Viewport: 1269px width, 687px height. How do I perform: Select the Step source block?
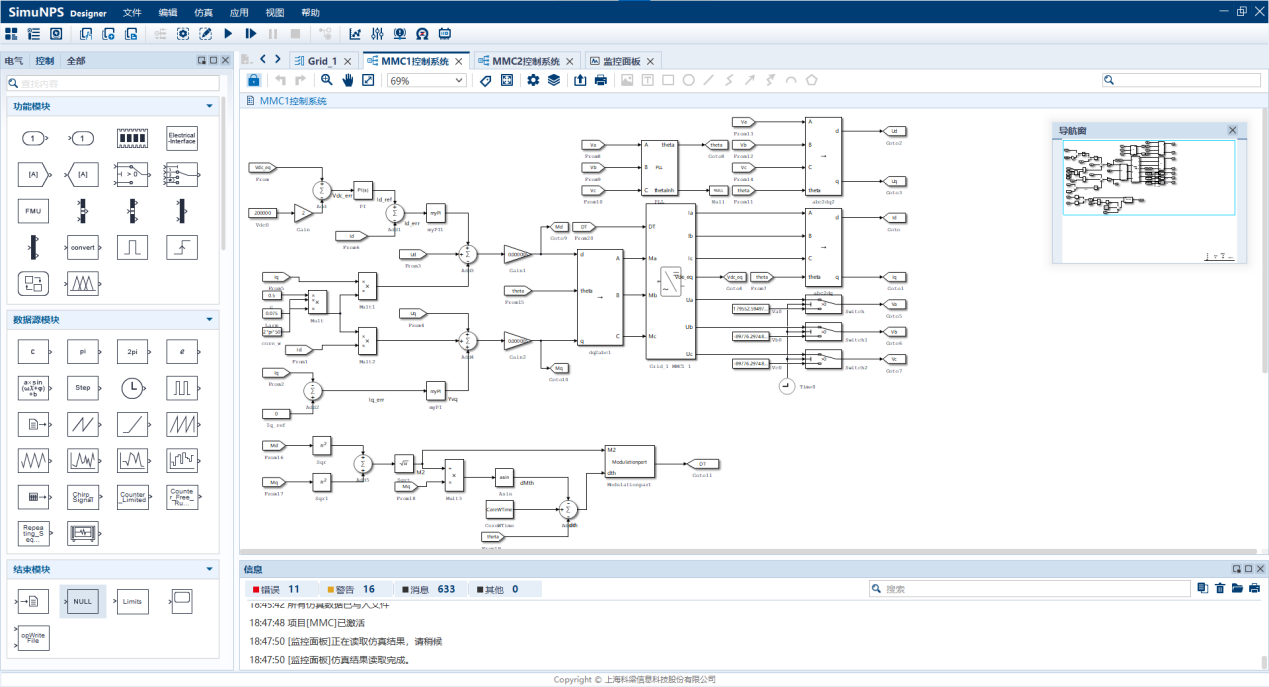[83, 387]
